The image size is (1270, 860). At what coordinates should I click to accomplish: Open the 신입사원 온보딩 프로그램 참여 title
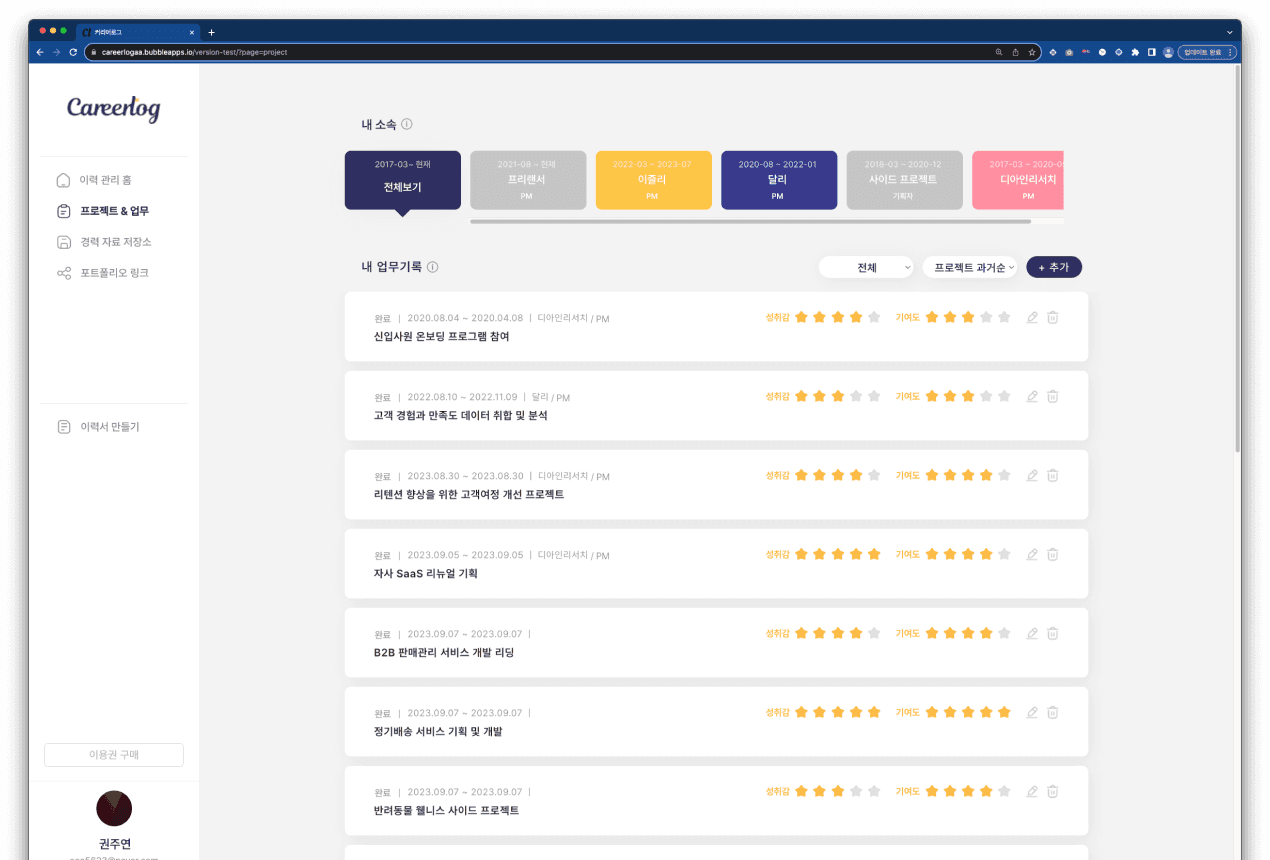pos(441,337)
